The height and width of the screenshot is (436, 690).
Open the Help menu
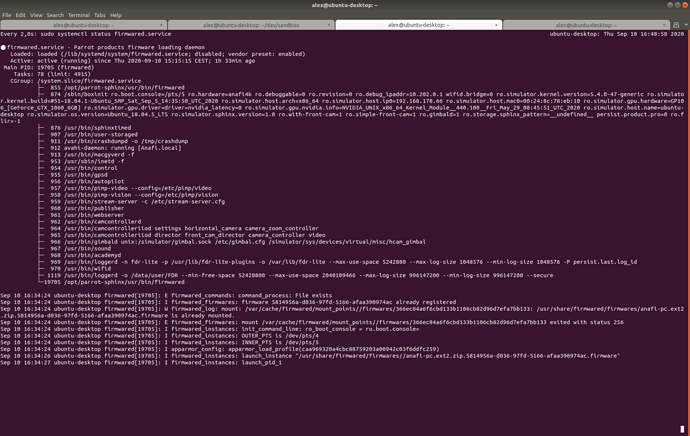116,15
